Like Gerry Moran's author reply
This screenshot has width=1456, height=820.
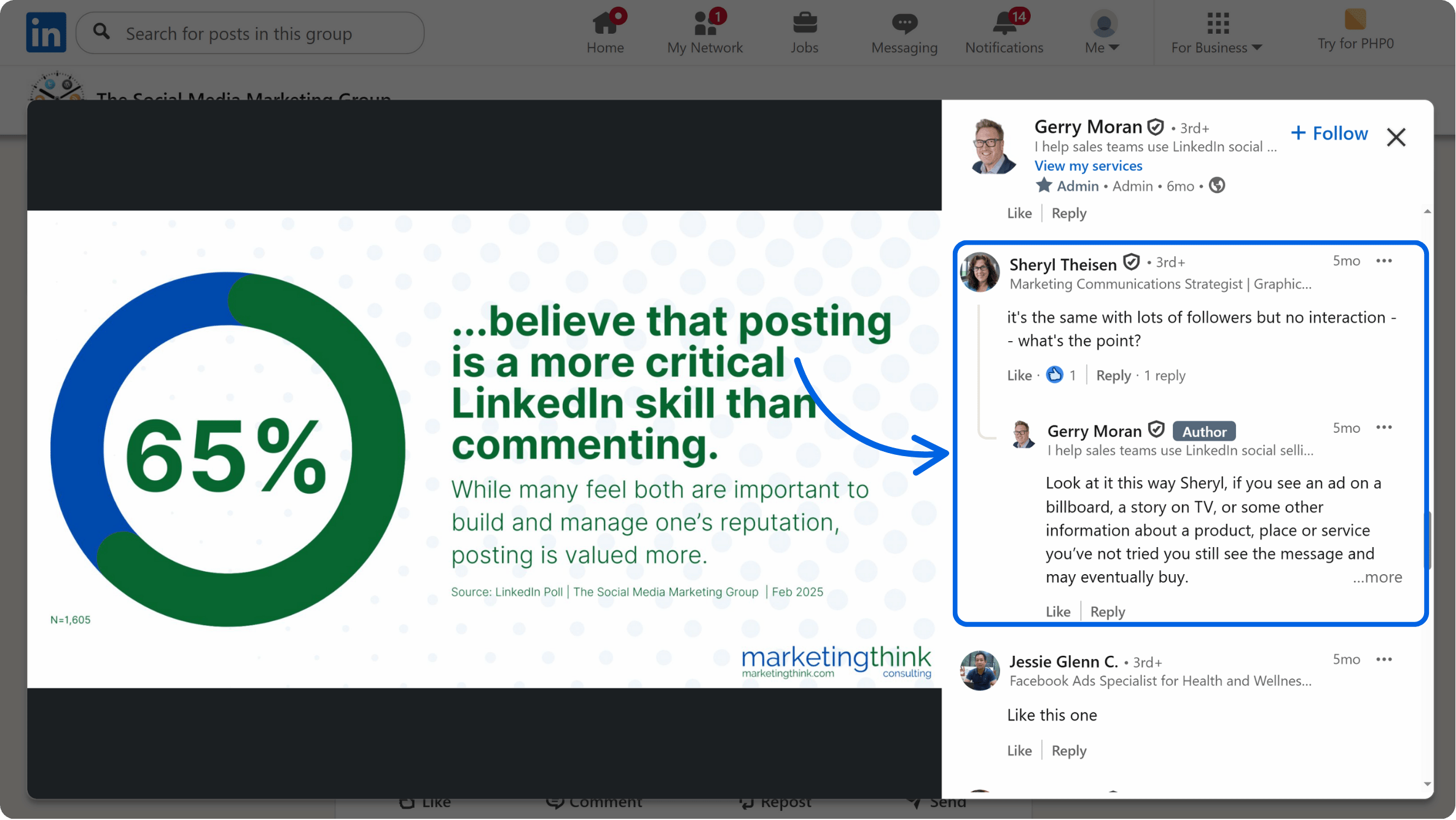point(1057,611)
